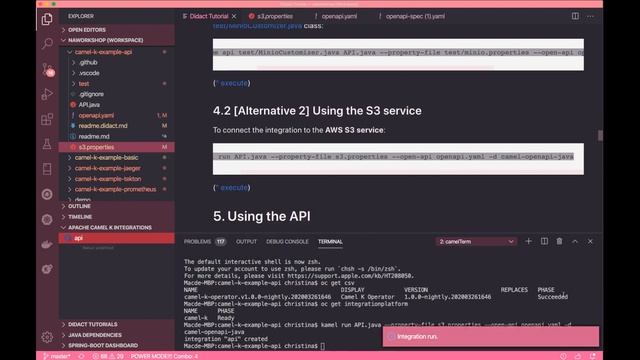
Task: Open errors and warnings status counter
Action: click(x=108, y=356)
